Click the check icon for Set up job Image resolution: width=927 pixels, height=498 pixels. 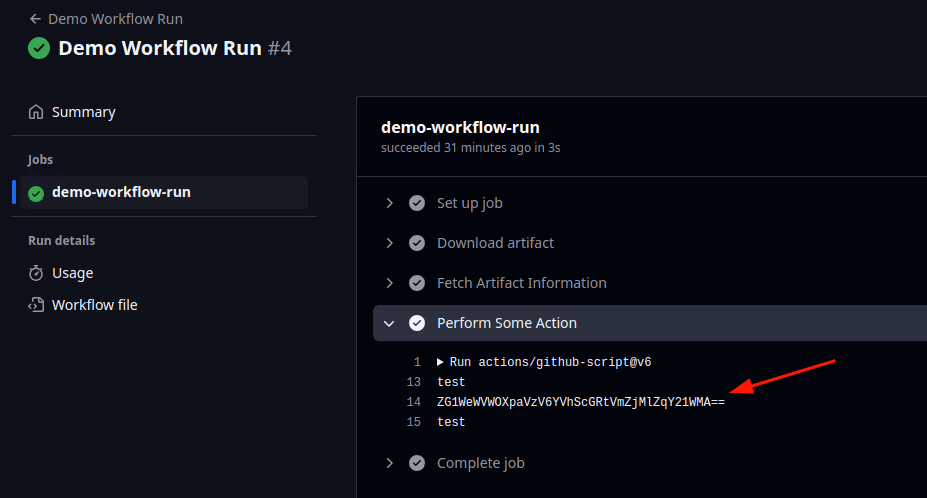pos(417,203)
